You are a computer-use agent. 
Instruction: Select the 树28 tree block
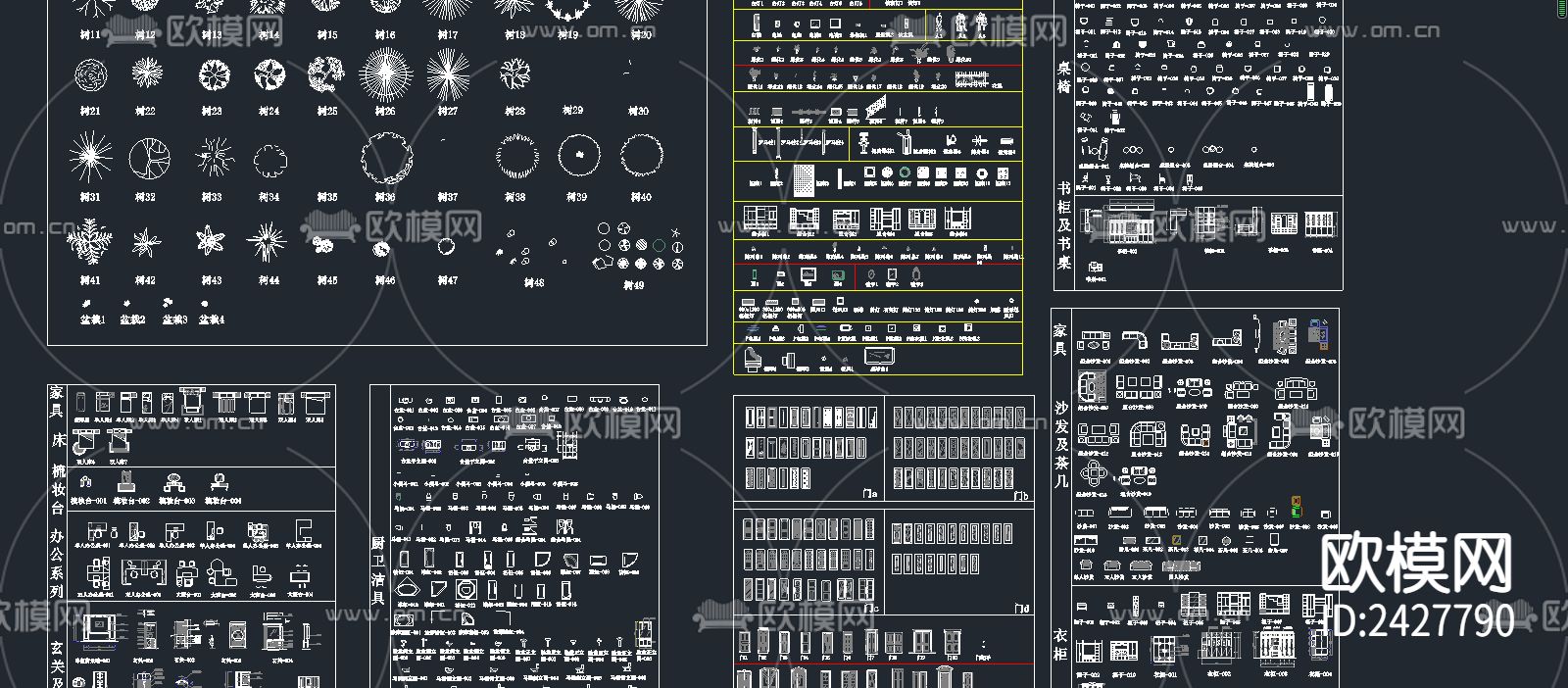point(514,74)
